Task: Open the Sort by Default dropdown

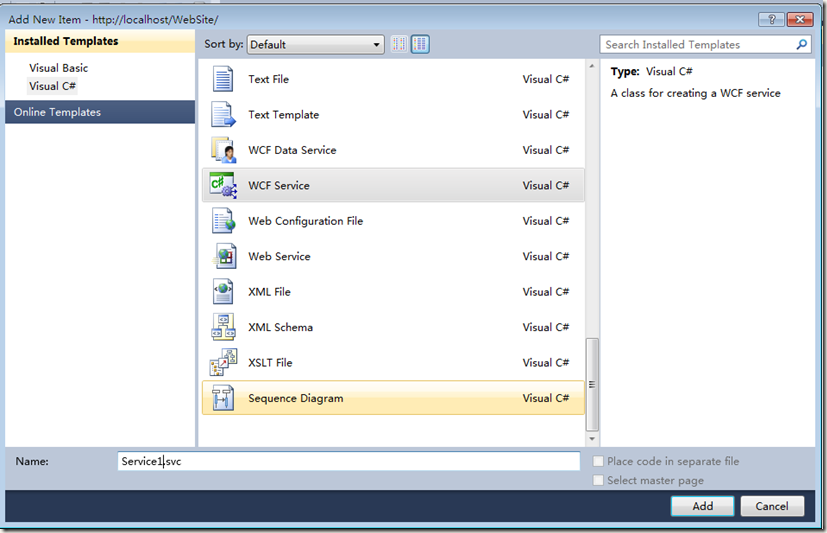Action: [315, 44]
